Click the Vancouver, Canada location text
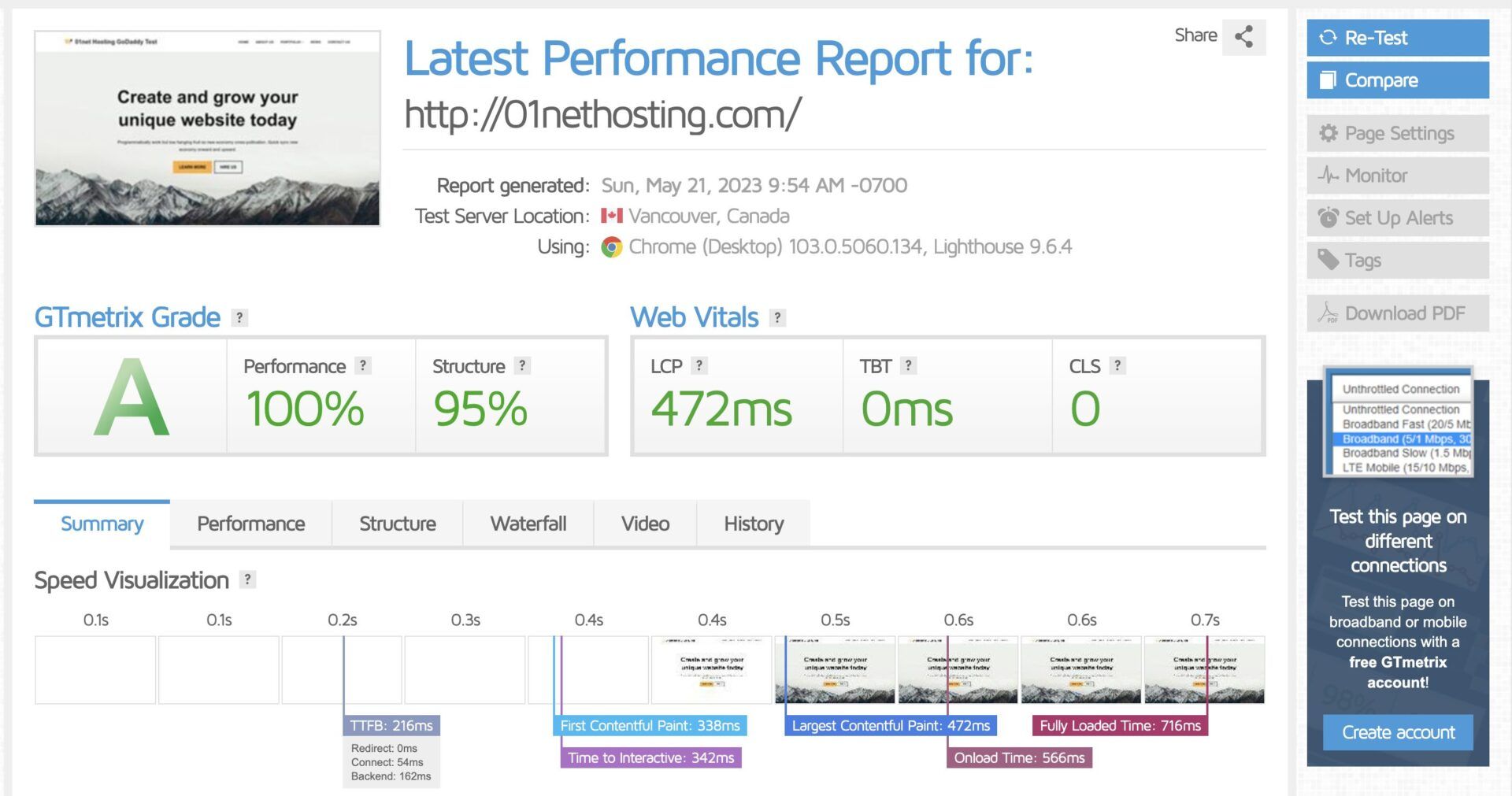The width and height of the screenshot is (1512, 796). tap(709, 216)
